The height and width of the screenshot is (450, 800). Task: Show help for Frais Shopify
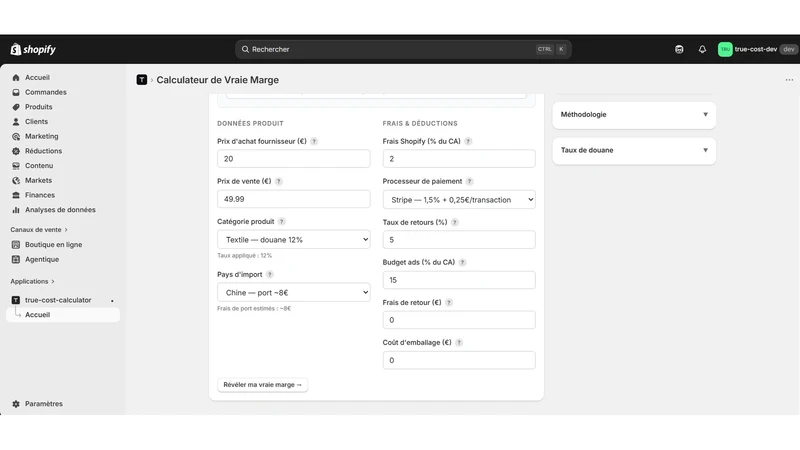[x=468, y=141]
